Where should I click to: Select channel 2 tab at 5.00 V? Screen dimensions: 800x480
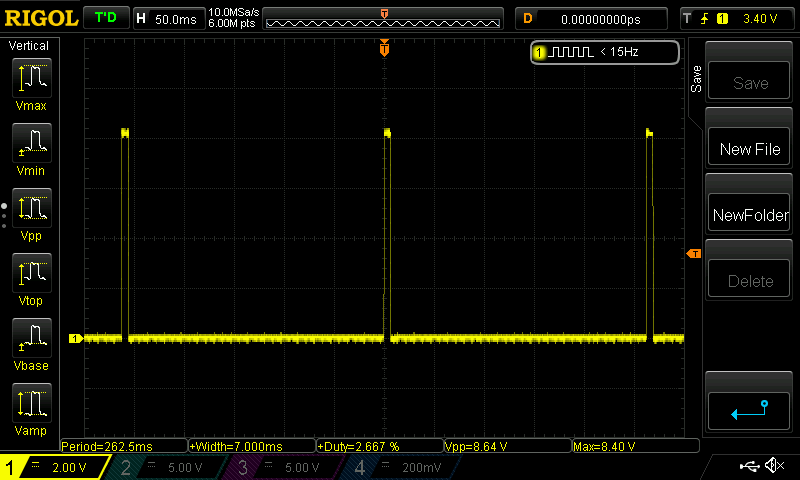[166, 467]
